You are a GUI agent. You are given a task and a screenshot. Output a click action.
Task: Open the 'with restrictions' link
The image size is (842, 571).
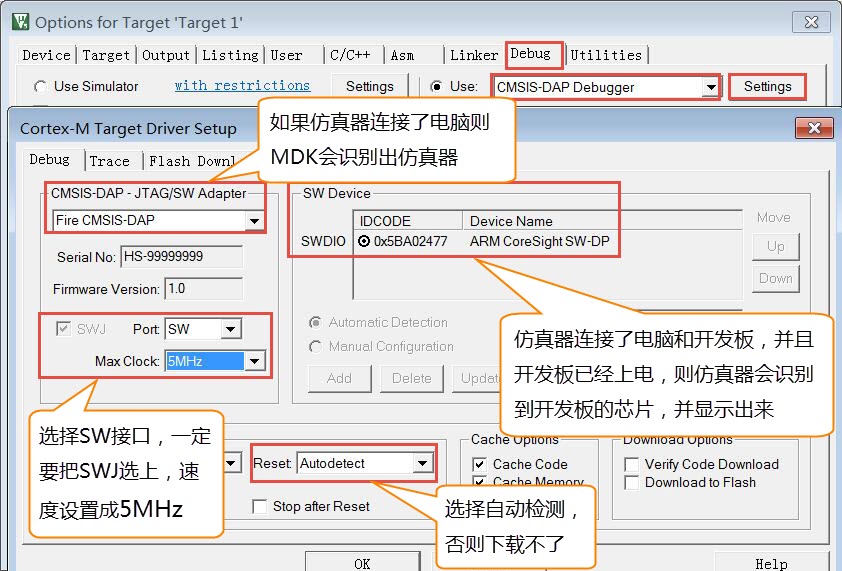[242, 86]
